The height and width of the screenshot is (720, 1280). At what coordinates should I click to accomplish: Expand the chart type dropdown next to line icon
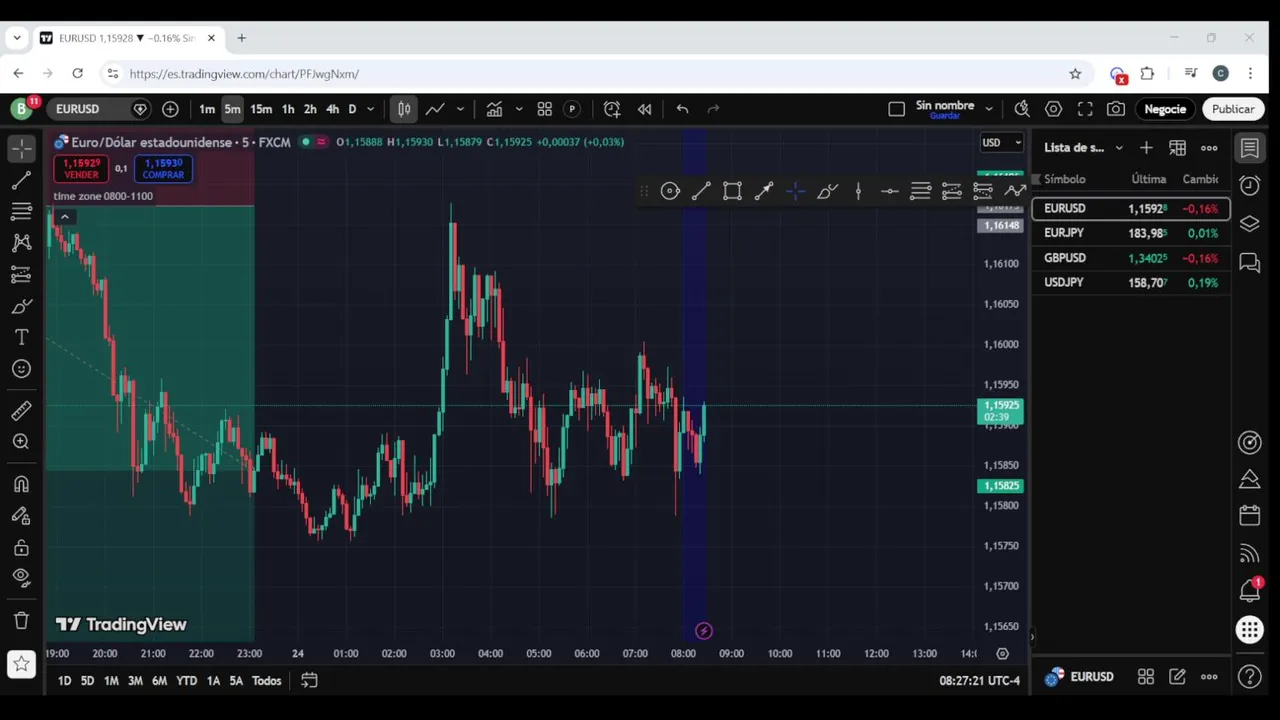point(460,109)
